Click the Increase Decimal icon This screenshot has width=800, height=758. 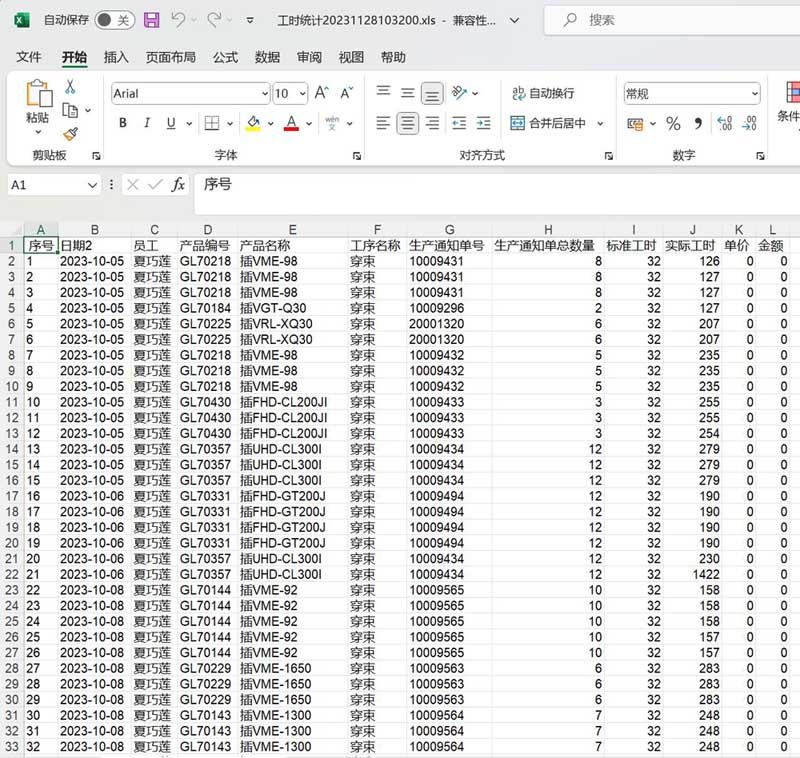click(x=725, y=124)
